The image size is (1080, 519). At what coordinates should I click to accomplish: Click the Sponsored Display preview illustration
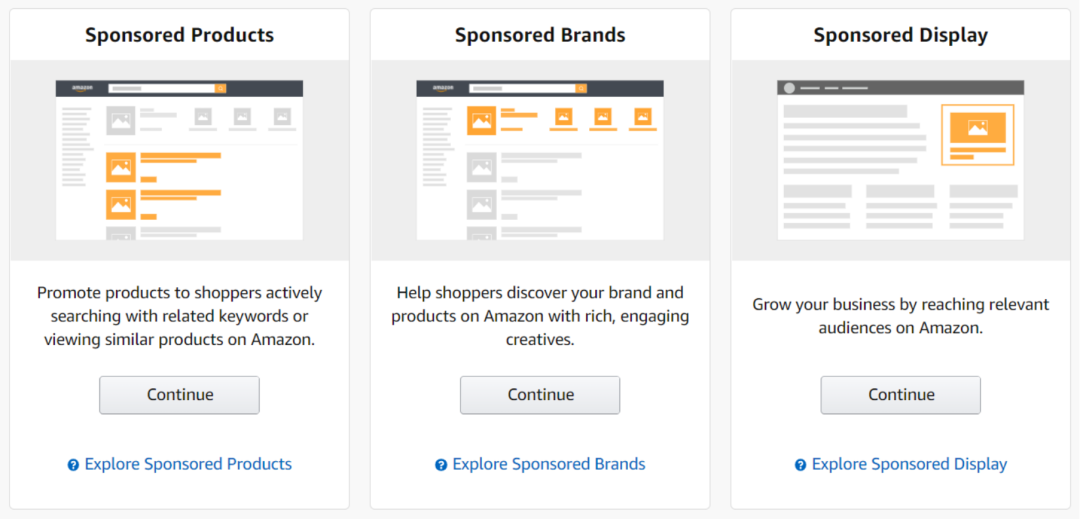(900, 160)
